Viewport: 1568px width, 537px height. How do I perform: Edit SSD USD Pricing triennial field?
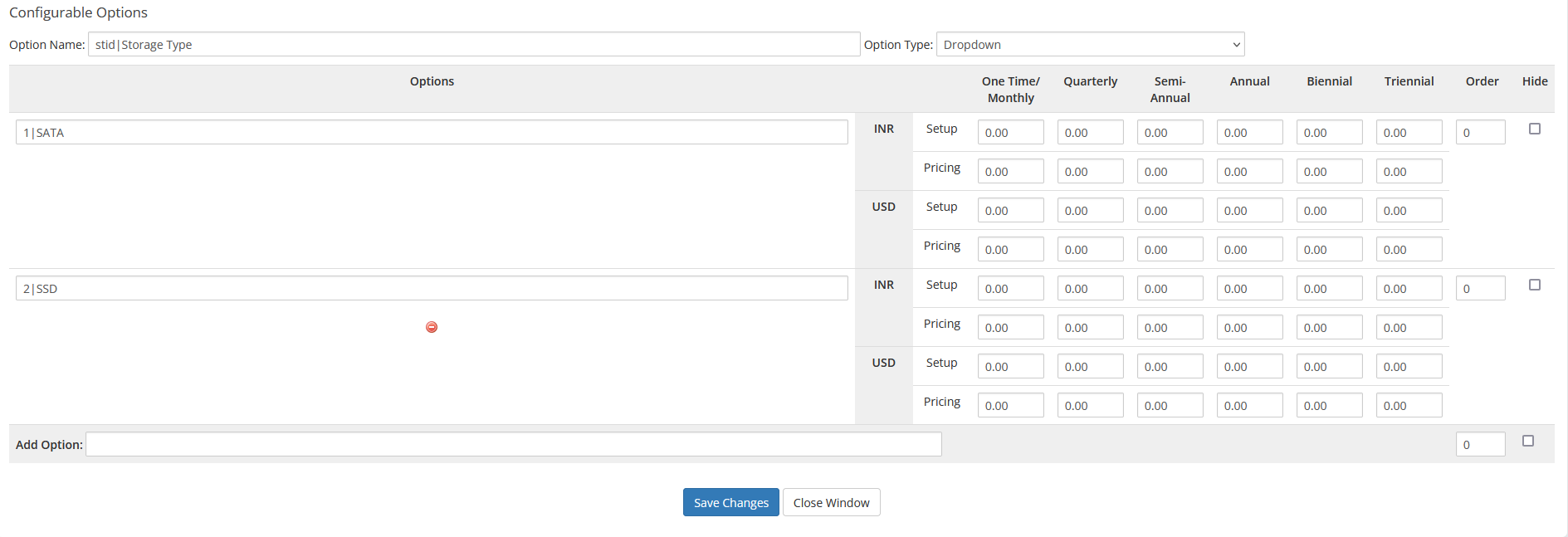(1409, 405)
